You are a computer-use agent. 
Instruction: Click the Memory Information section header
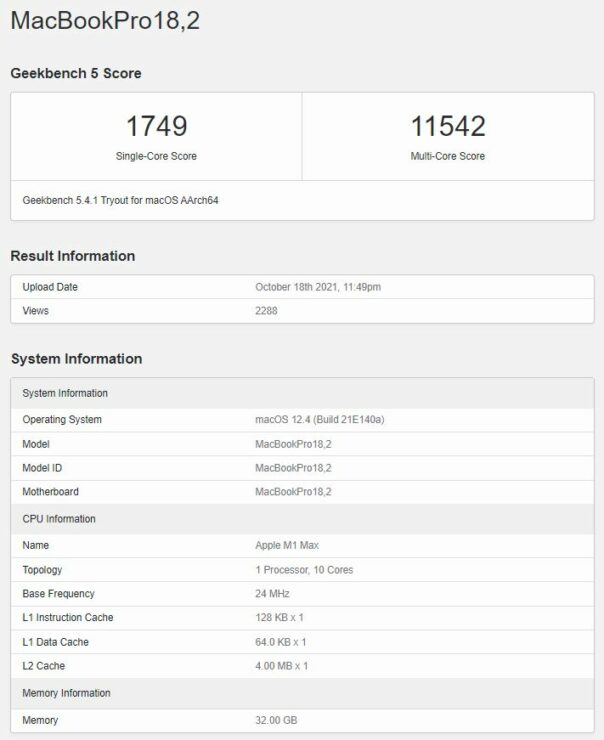302,693
